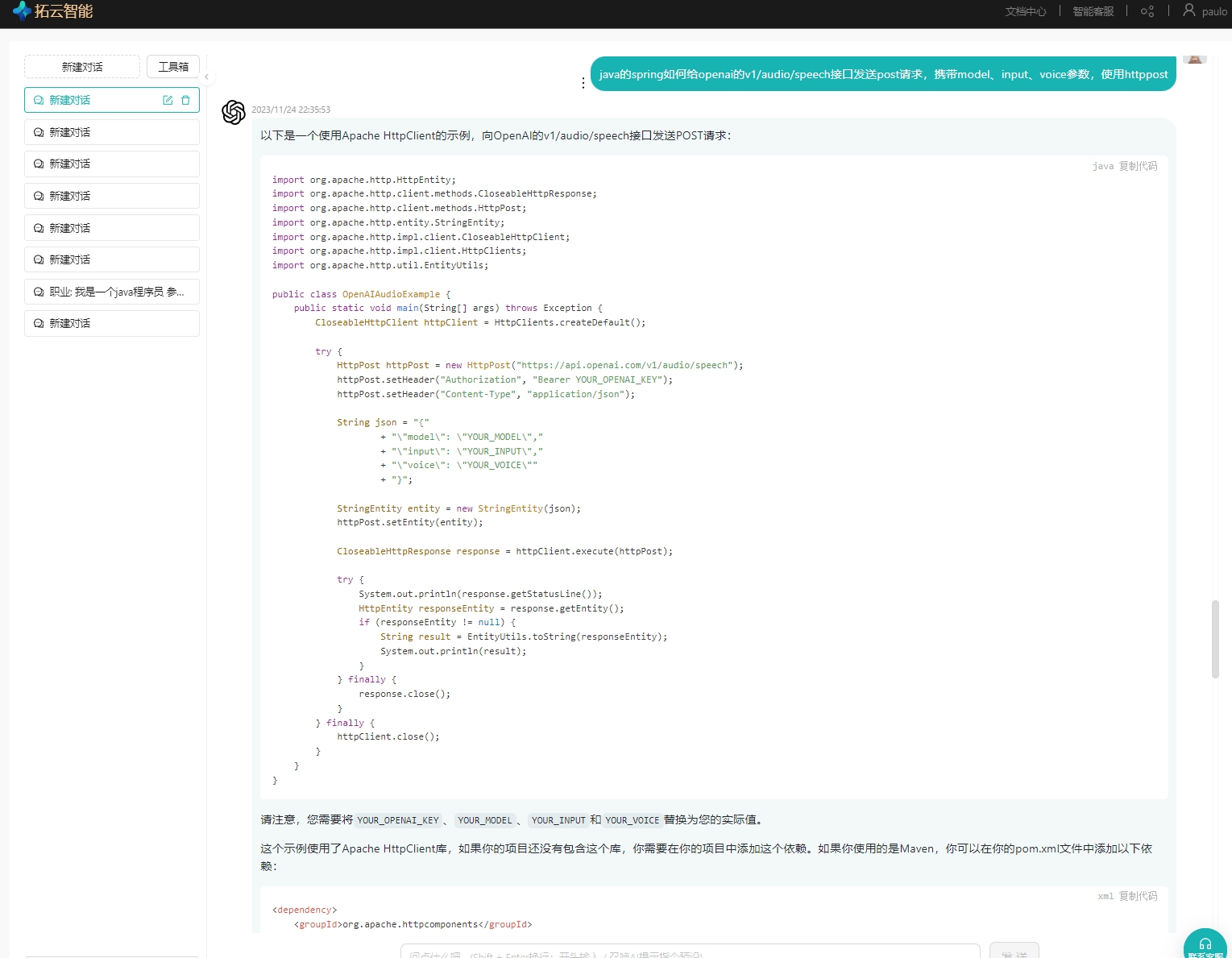This screenshot has height=958, width=1232.
Task: Click the timestamp 2023/11/24 22:35:53
Action: [x=291, y=110]
